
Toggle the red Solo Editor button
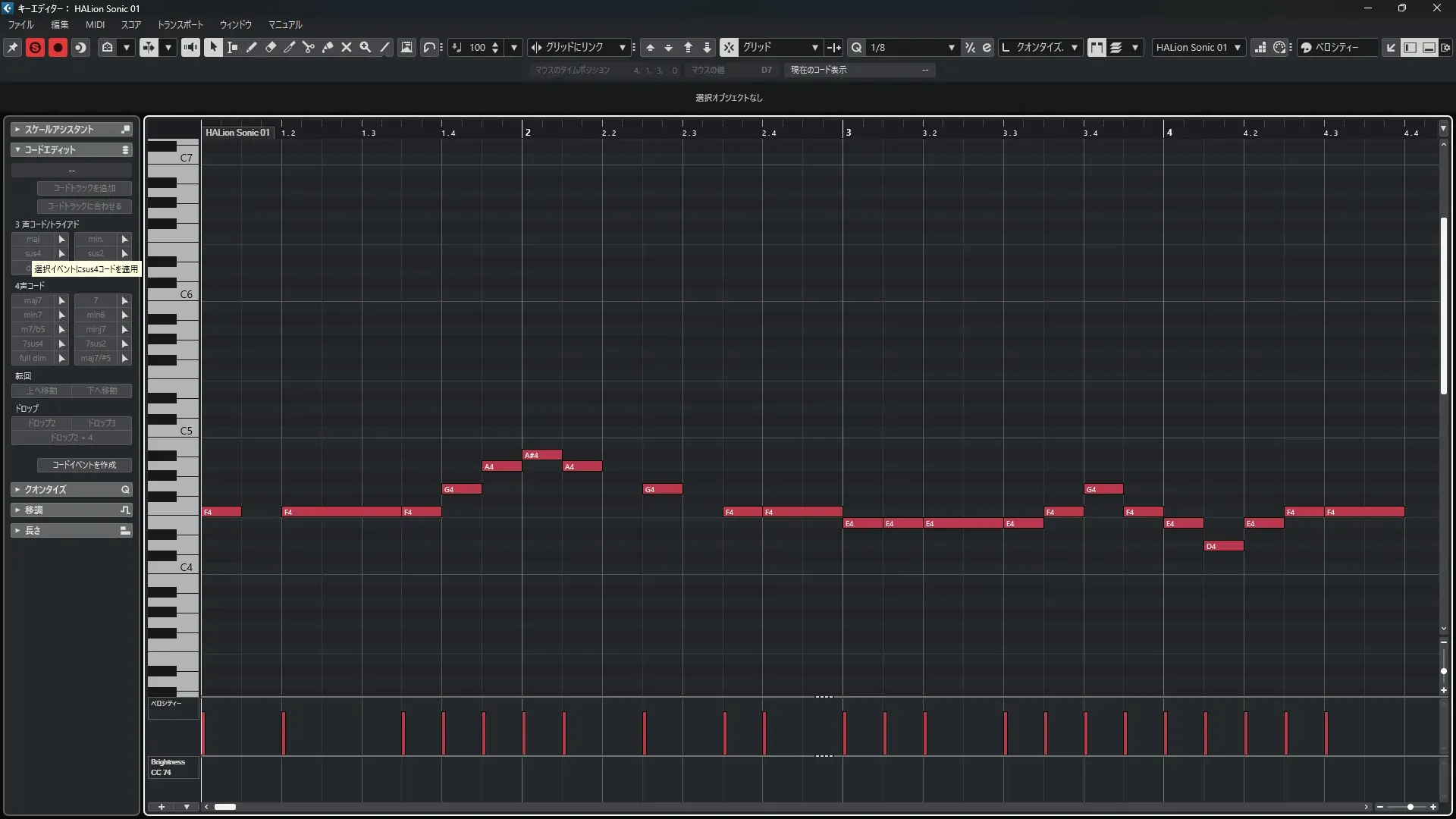pyautogui.click(x=35, y=47)
